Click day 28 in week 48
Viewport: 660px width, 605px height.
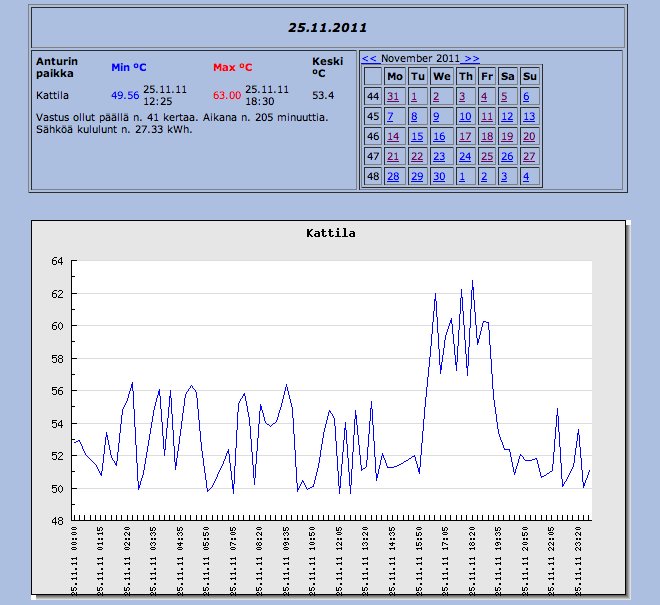(x=393, y=177)
